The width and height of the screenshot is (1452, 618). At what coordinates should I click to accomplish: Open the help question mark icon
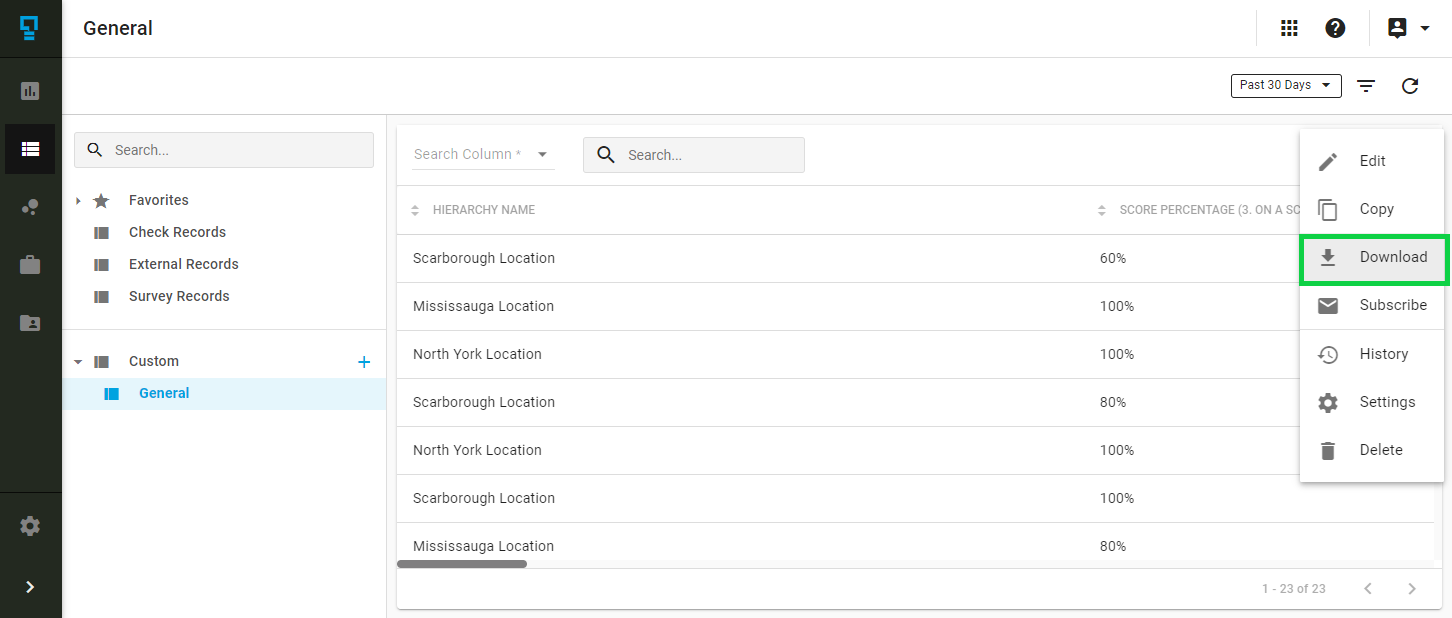1335,28
